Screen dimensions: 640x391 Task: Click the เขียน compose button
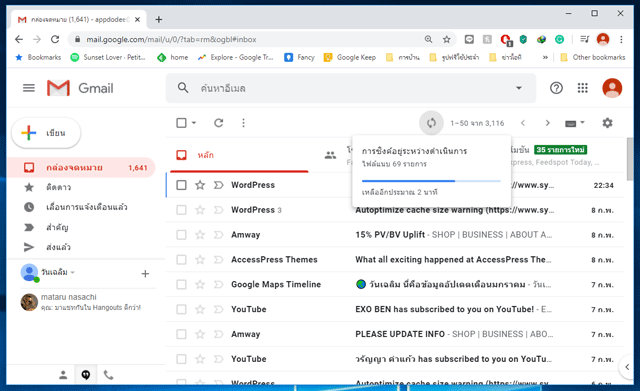point(46,133)
